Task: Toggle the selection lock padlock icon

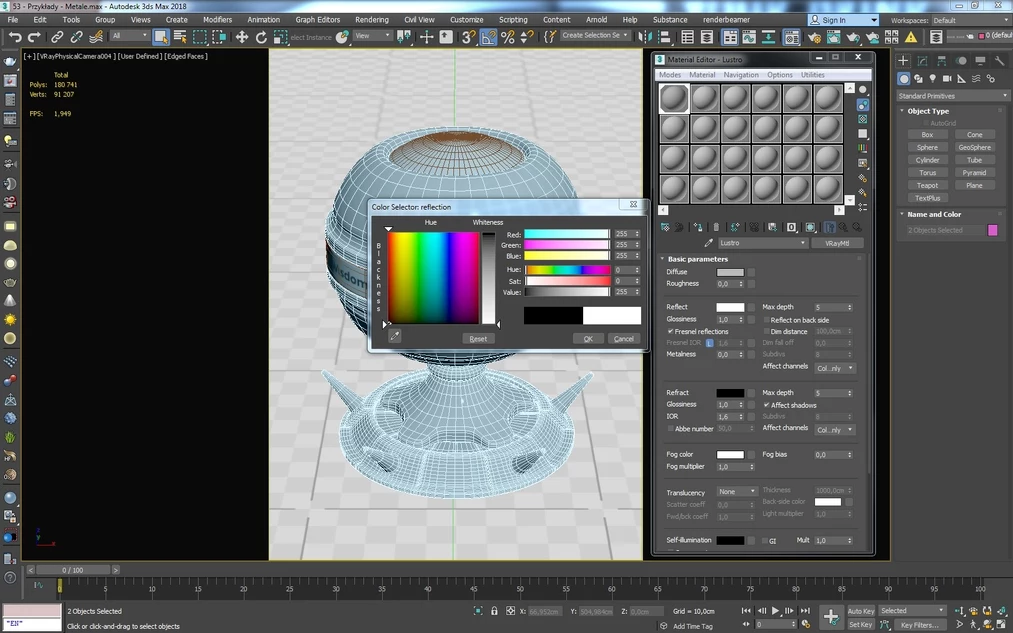Action: (x=494, y=610)
